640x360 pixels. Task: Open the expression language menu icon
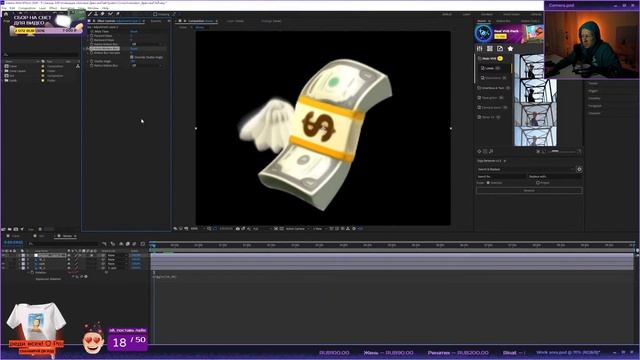[86, 276]
